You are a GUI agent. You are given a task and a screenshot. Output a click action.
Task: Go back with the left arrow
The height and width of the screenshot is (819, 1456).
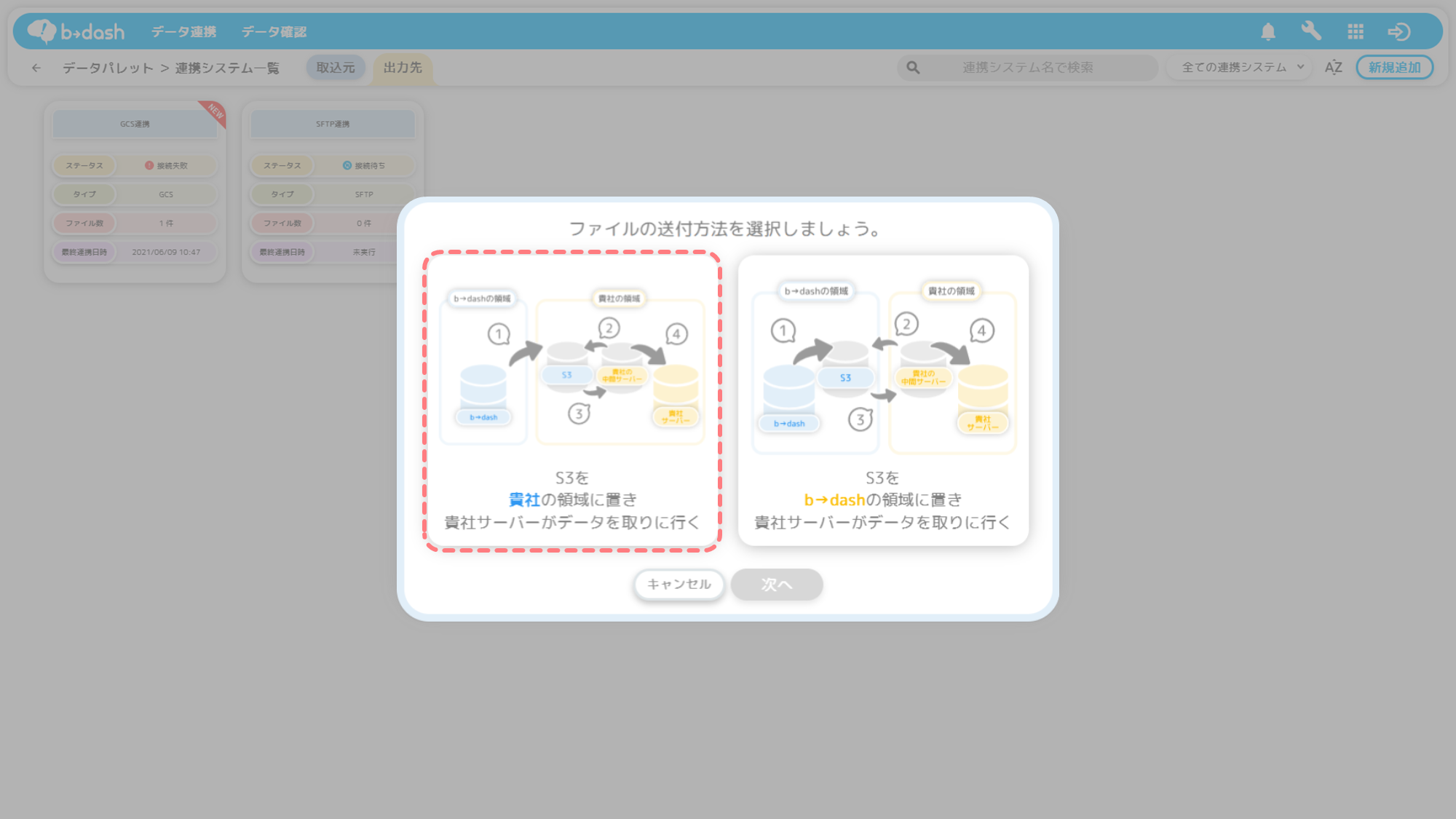click(36, 68)
